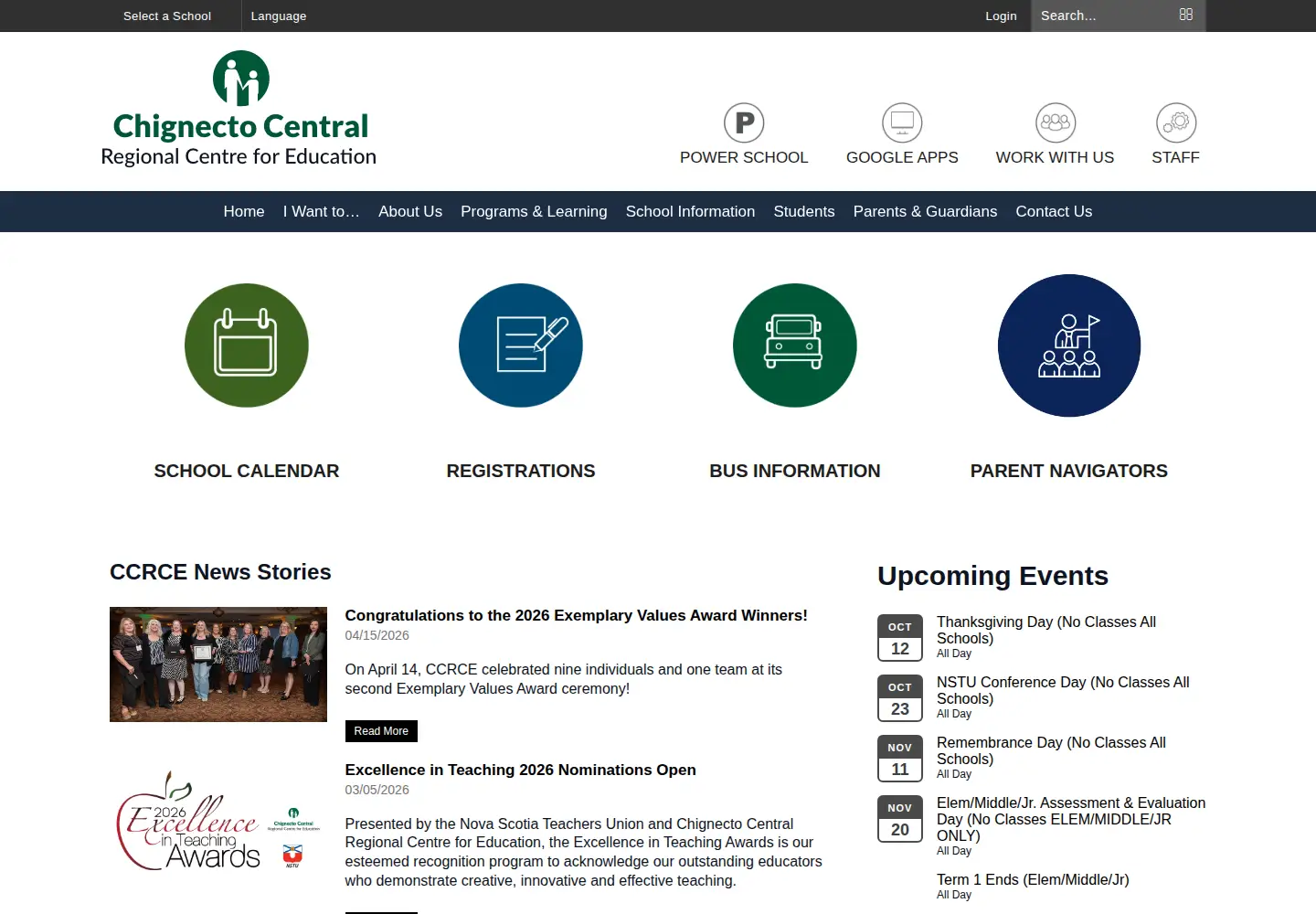Click the REGISTRATIONS label
The height and width of the screenshot is (914, 1316).
point(521,471)
